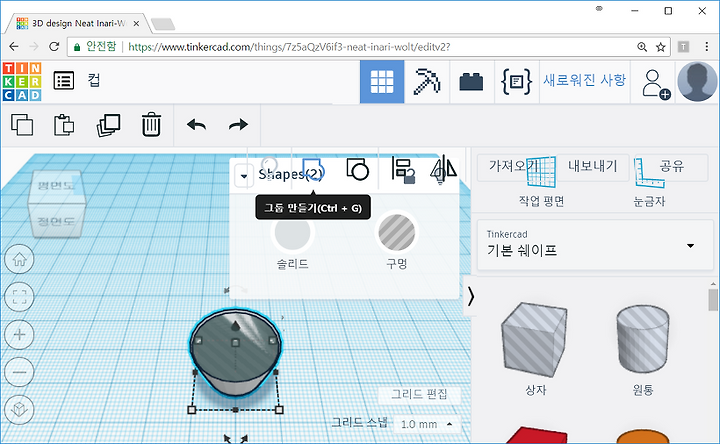Open the Mirror tool
The width and height of the screenshot is (720, 444).
click(443, 169)
